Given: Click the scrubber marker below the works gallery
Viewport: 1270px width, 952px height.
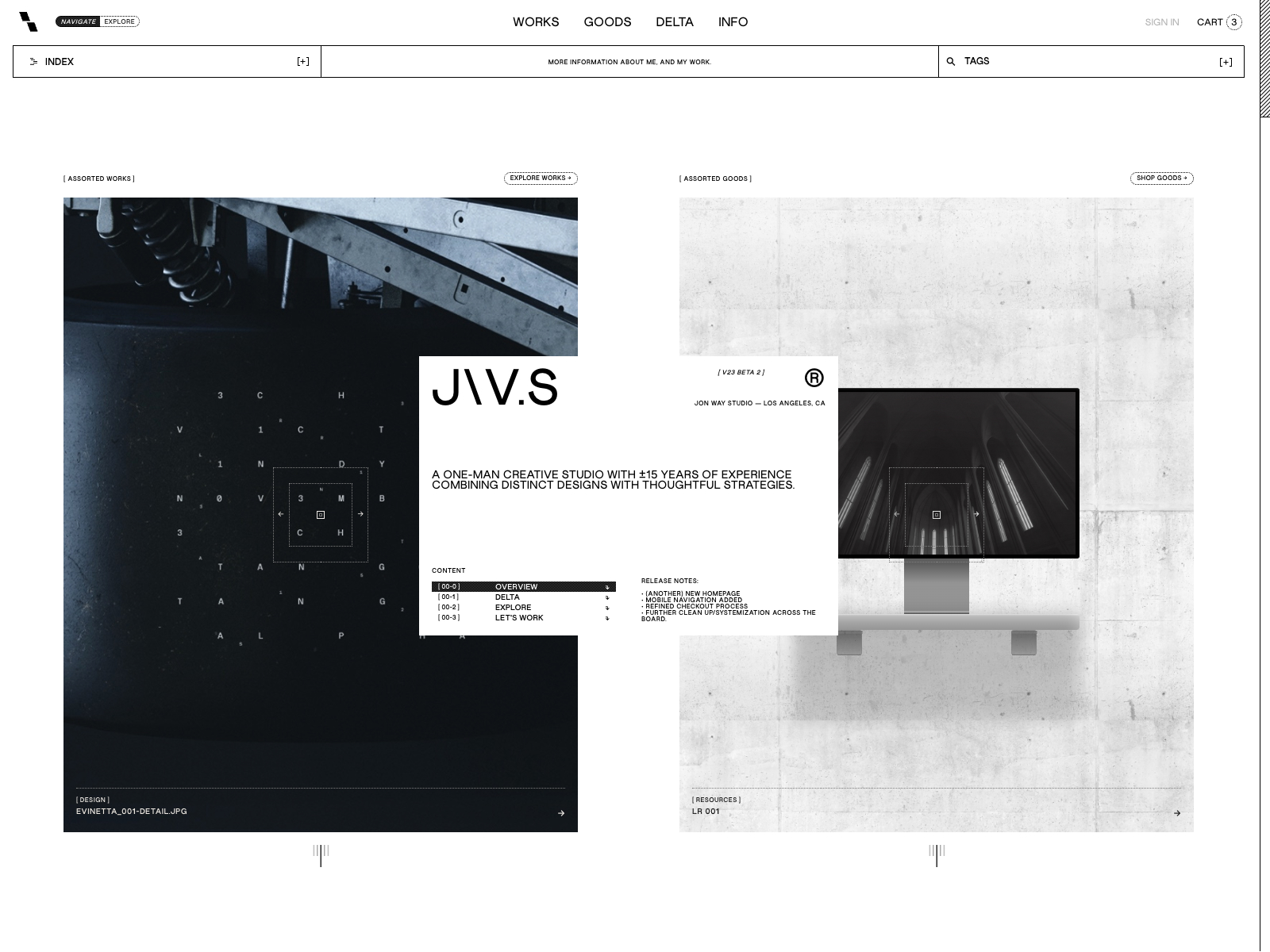Looking at the screenshot, I should click(x=321, y=857).
